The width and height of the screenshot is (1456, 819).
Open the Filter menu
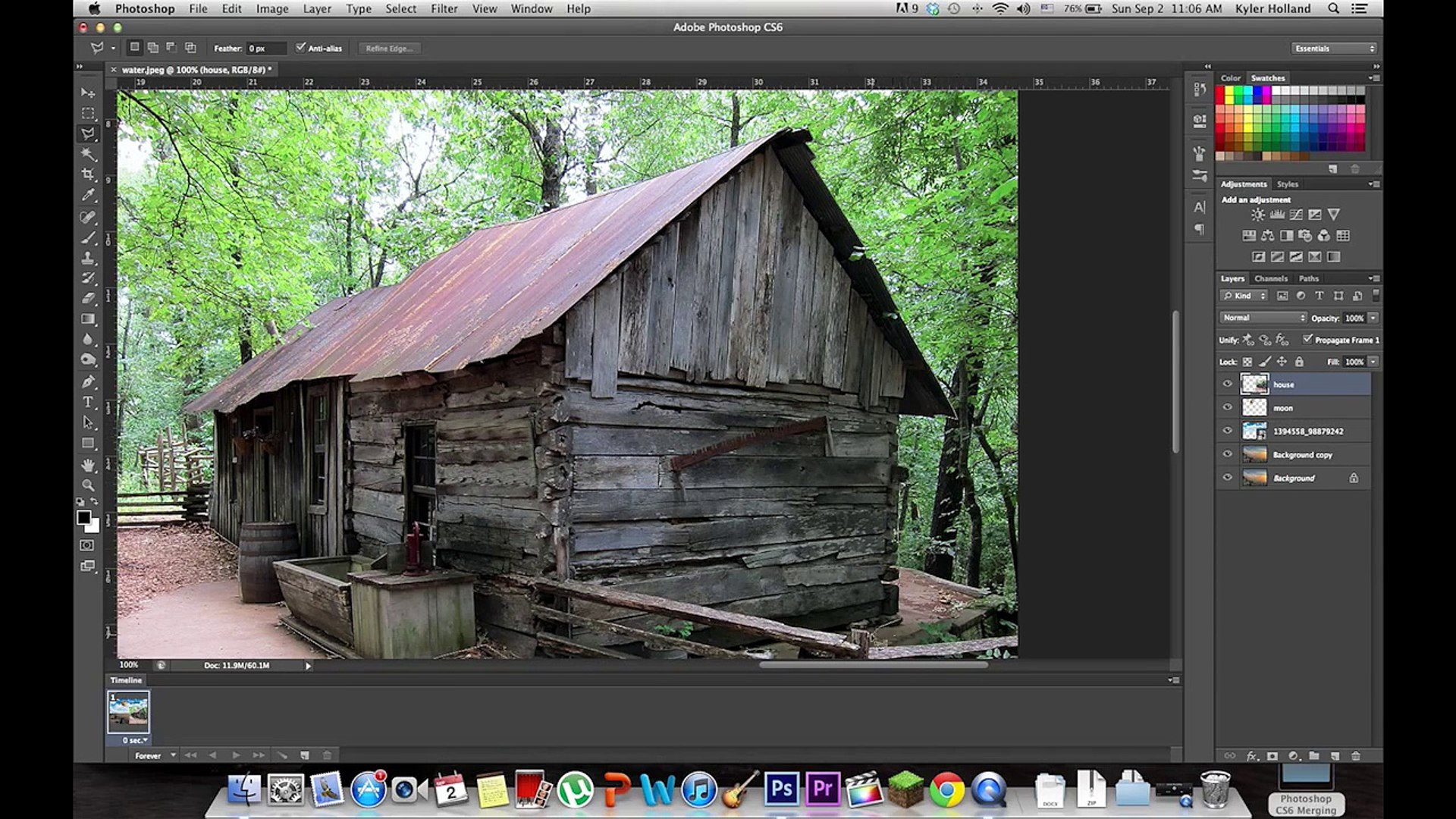444,8
